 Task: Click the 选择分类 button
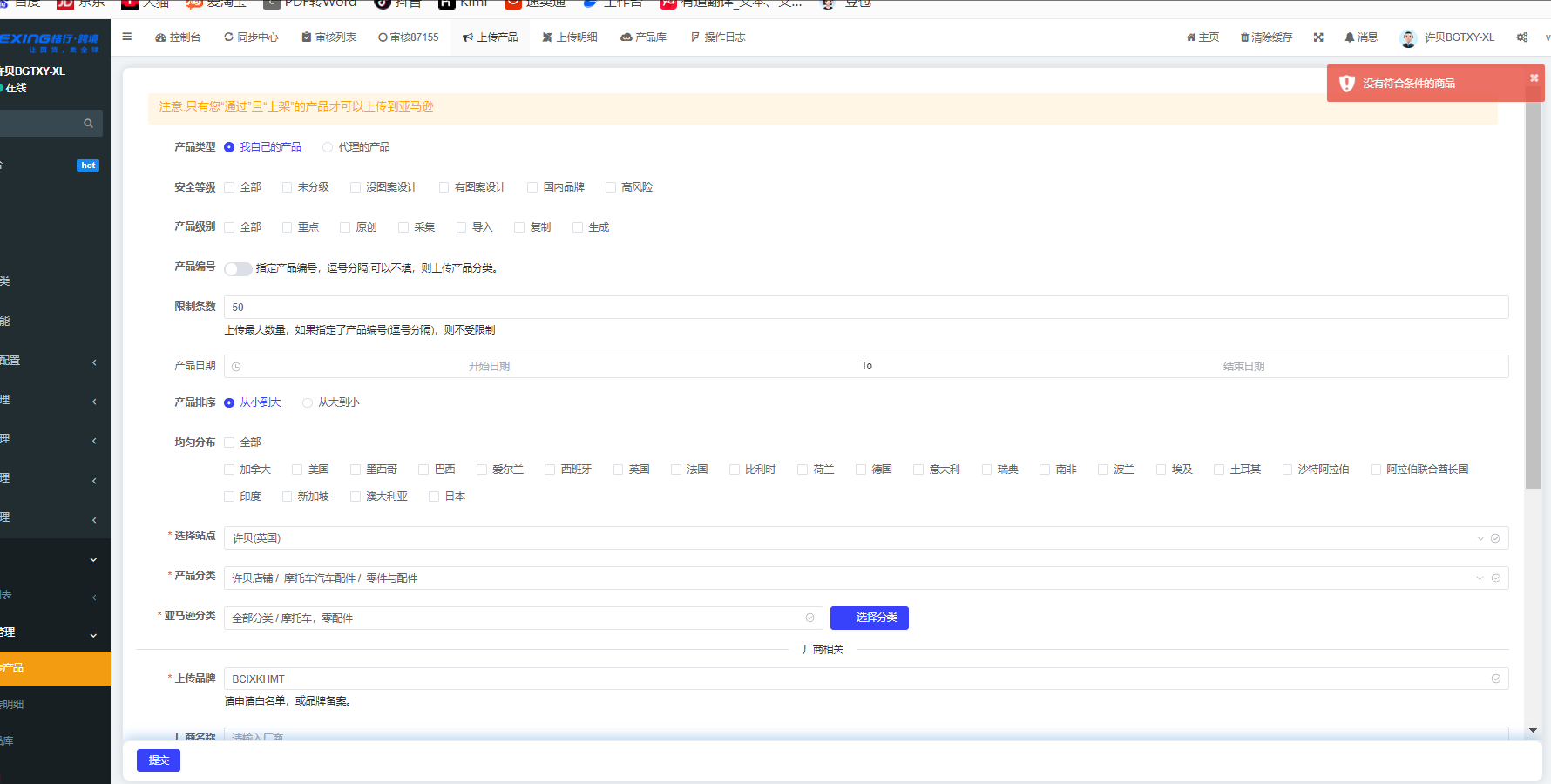[869, 618]
